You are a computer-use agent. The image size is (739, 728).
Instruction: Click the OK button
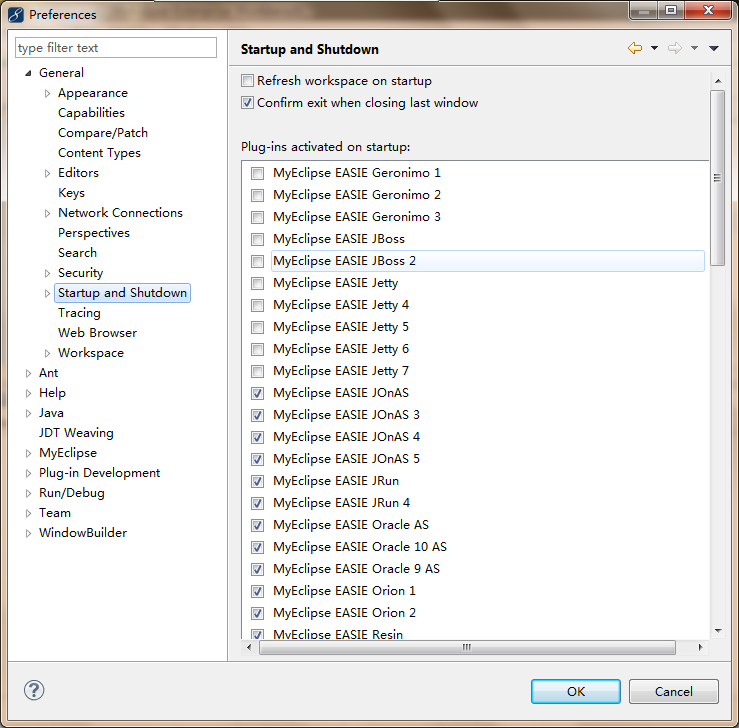click(x=575, y=691)
